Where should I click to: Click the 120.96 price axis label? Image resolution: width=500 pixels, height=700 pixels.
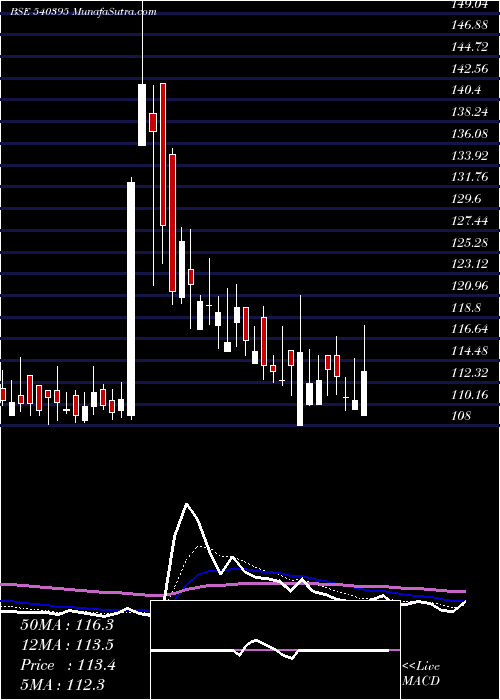tap(470, 286)
